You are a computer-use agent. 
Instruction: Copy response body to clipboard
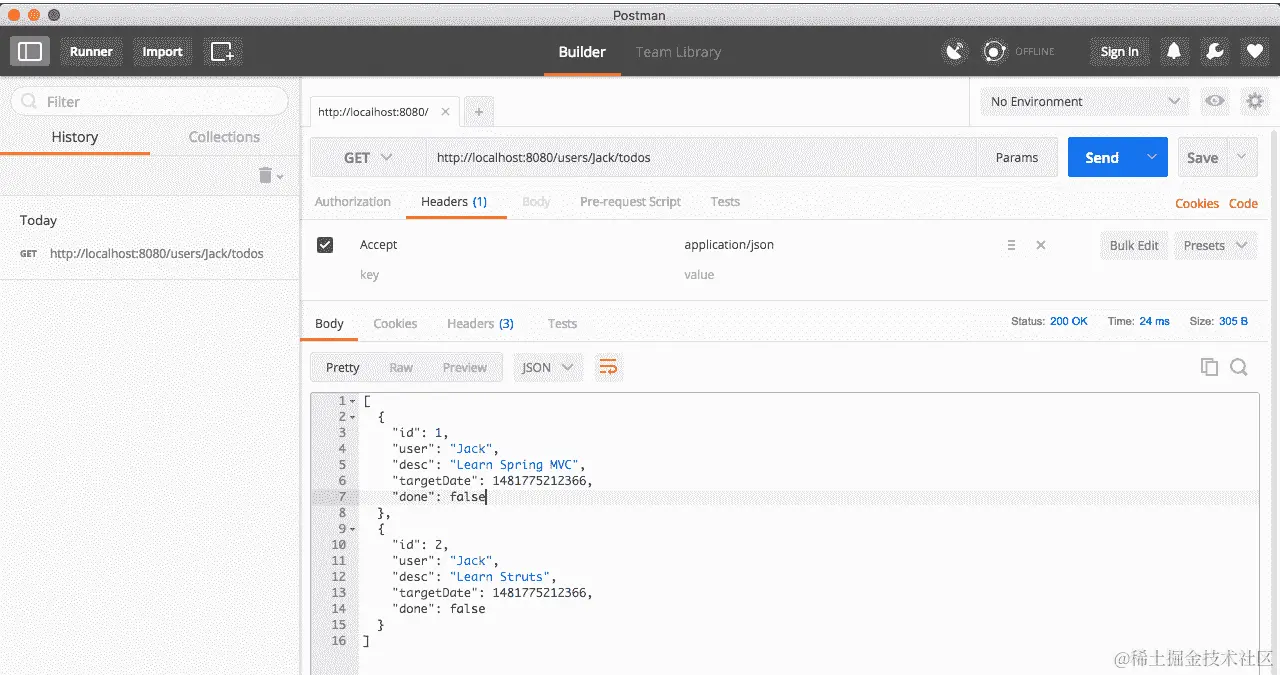point(1209,367)
